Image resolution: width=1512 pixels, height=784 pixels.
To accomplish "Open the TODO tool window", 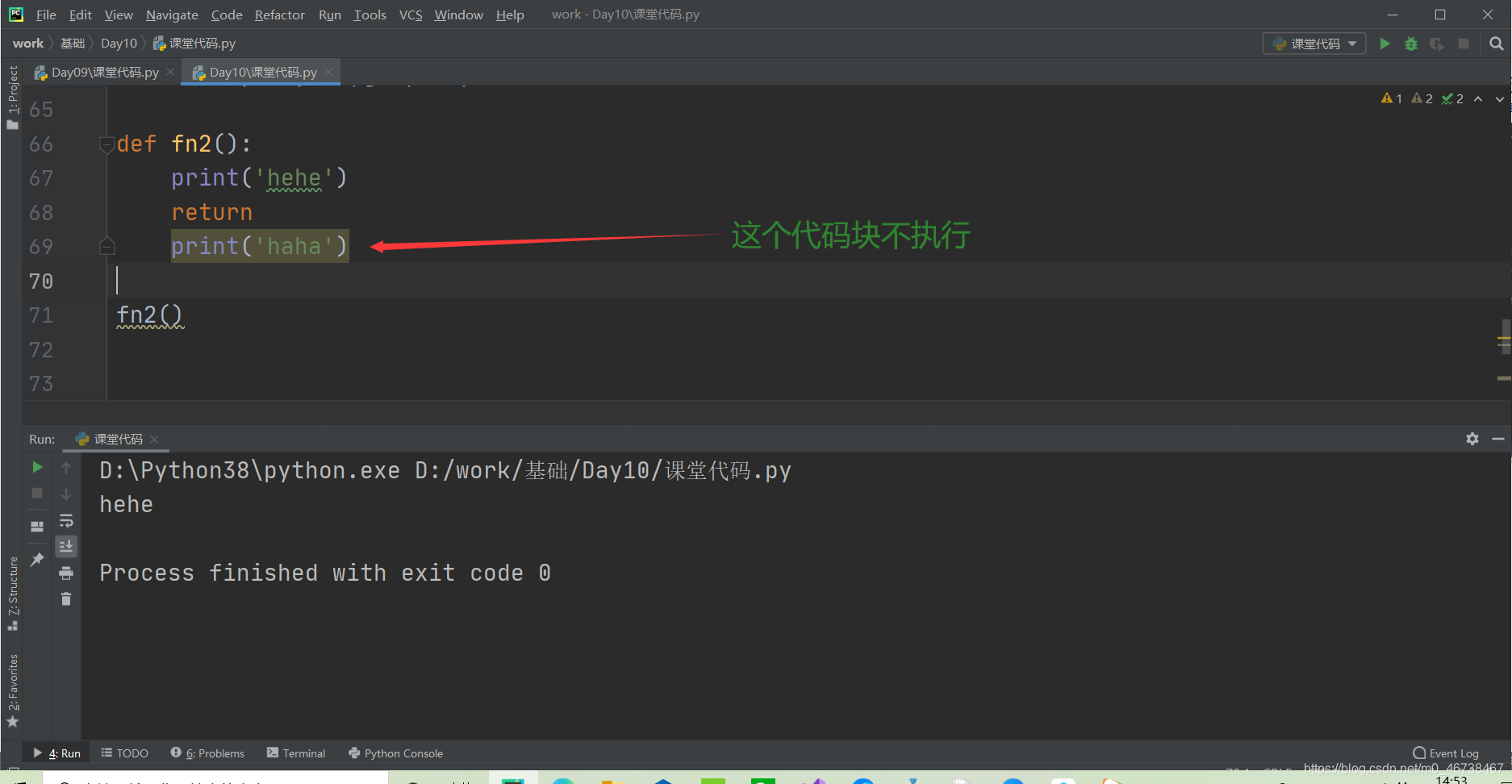I will [125, 753].
